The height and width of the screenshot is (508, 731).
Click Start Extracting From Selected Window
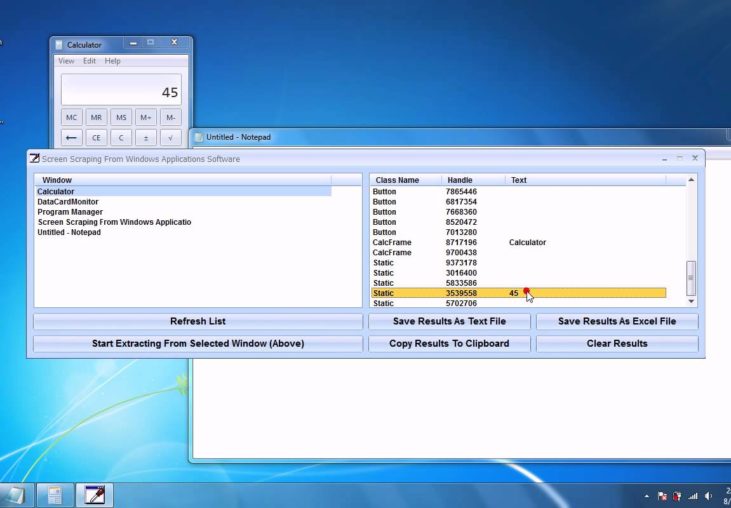point(198,344)
